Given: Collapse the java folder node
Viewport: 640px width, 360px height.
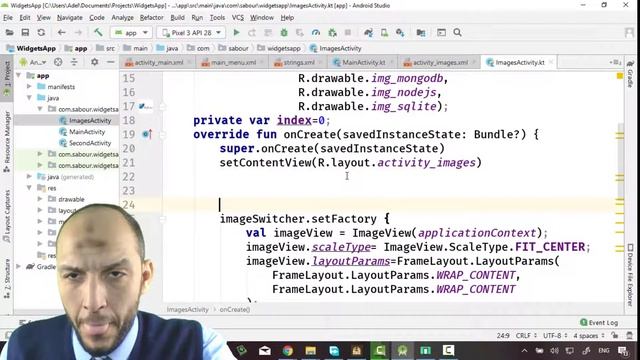Looking at the screenshot, I should [29, 98].
